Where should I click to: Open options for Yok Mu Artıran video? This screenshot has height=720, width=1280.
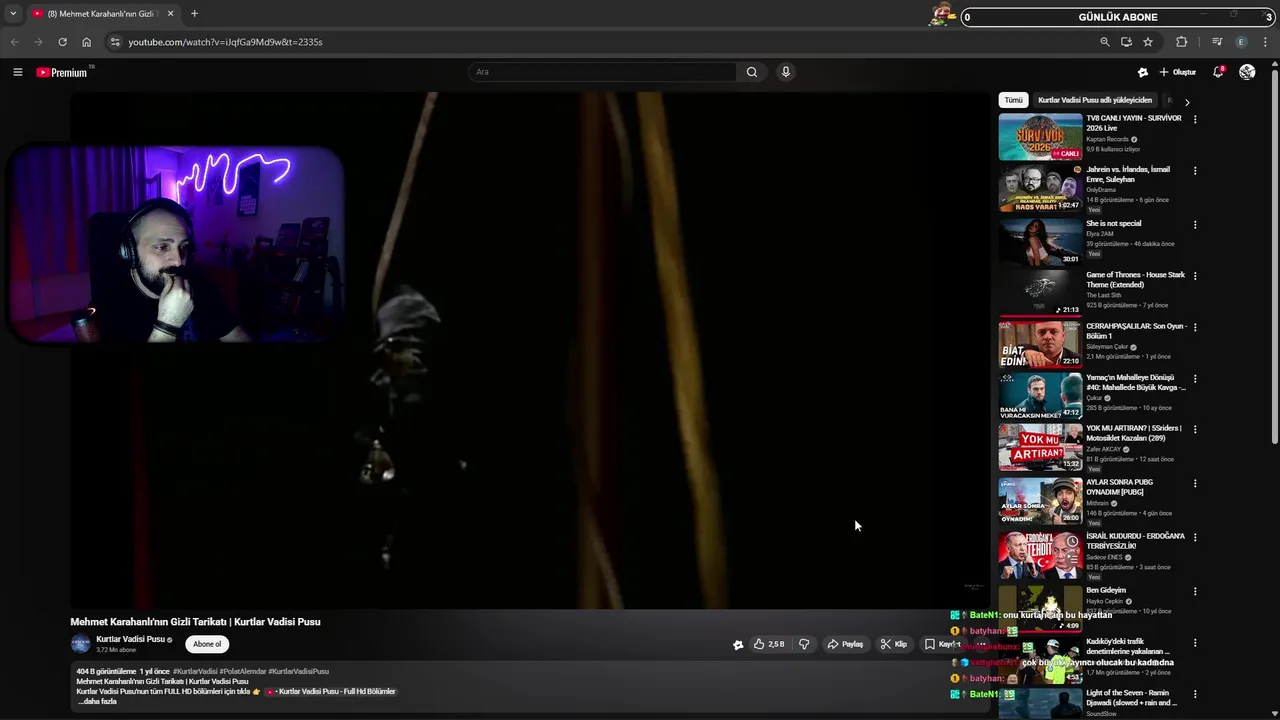click(x=1195, y=429)
